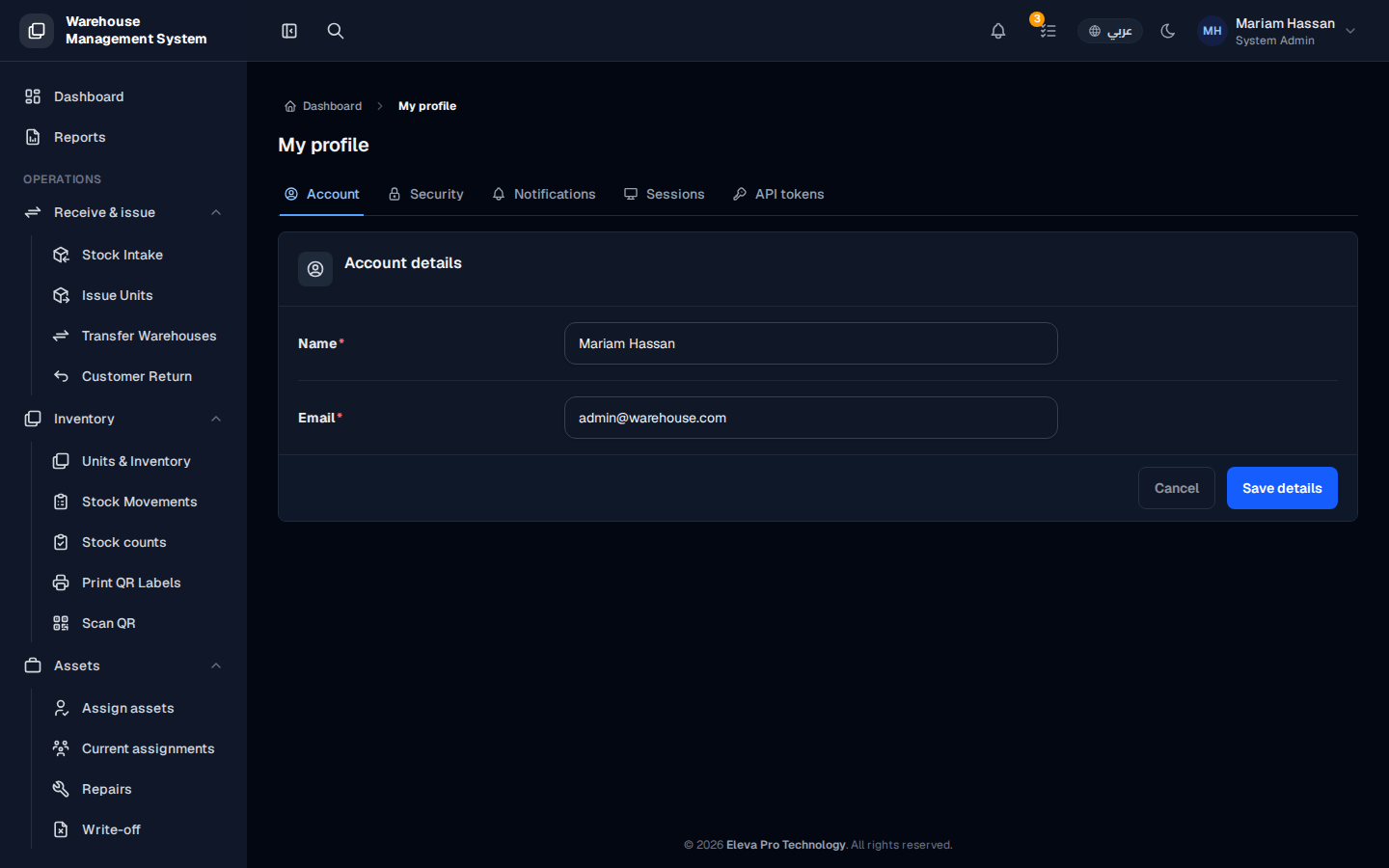1389x868 pixels.
Task: Select the Account tab
Action: tap(321, 194)
